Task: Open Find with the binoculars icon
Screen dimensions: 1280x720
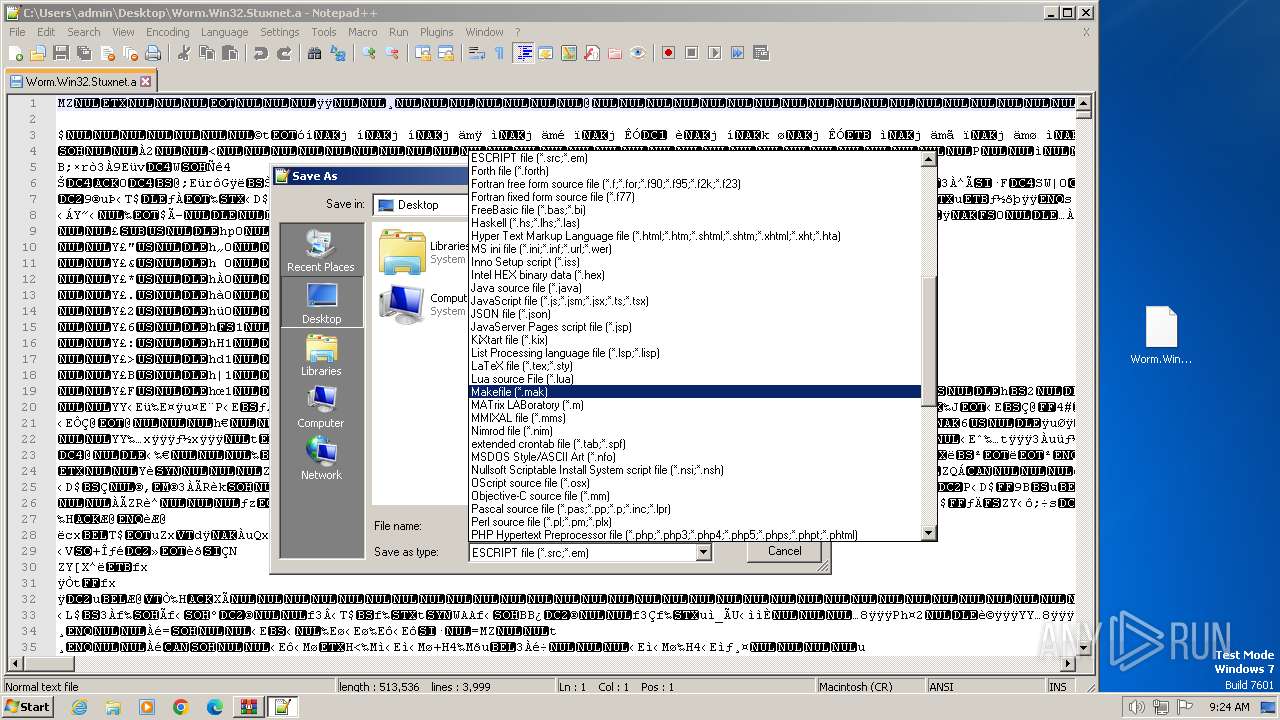Action: (x=315, y=53)
